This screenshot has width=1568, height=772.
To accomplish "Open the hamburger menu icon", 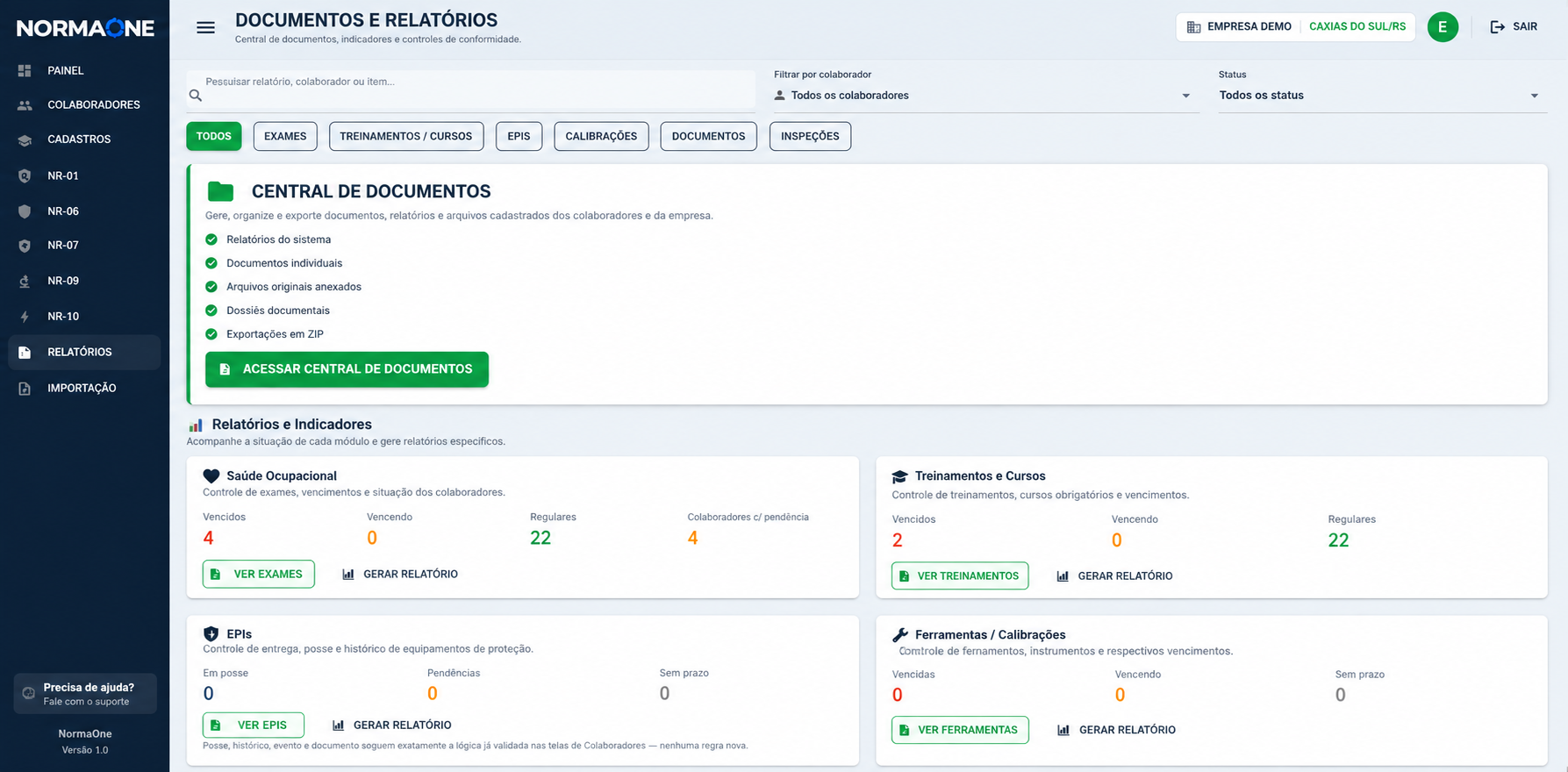I will coord(205,28).
